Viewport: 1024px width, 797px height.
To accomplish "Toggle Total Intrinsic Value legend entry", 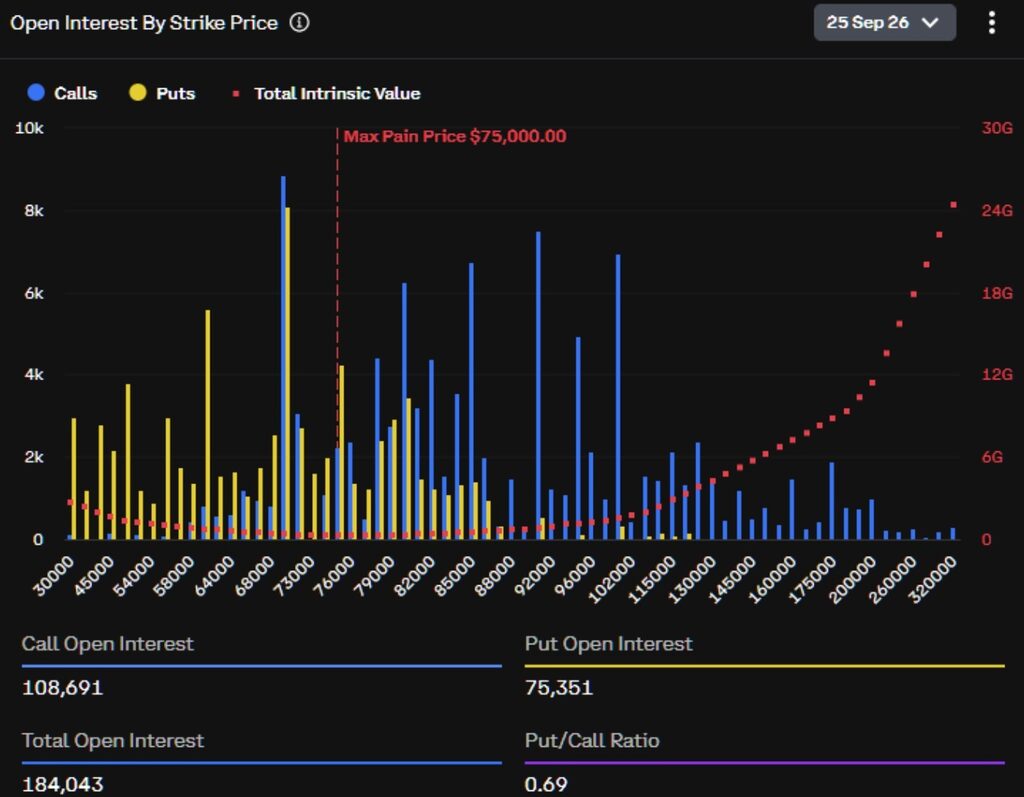I will pyautogui.click(x=327, y=93).
